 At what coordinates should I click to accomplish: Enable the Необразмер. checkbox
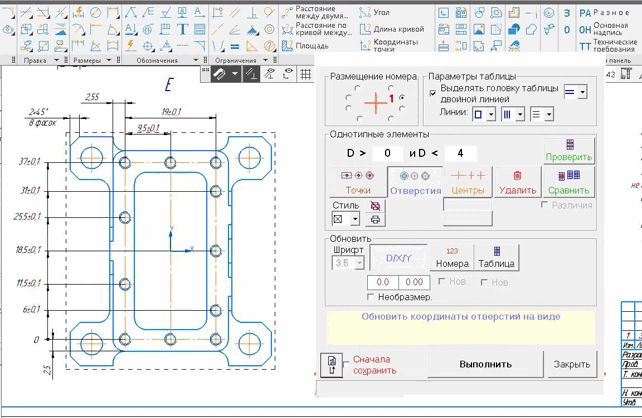[x=372, y=297]
